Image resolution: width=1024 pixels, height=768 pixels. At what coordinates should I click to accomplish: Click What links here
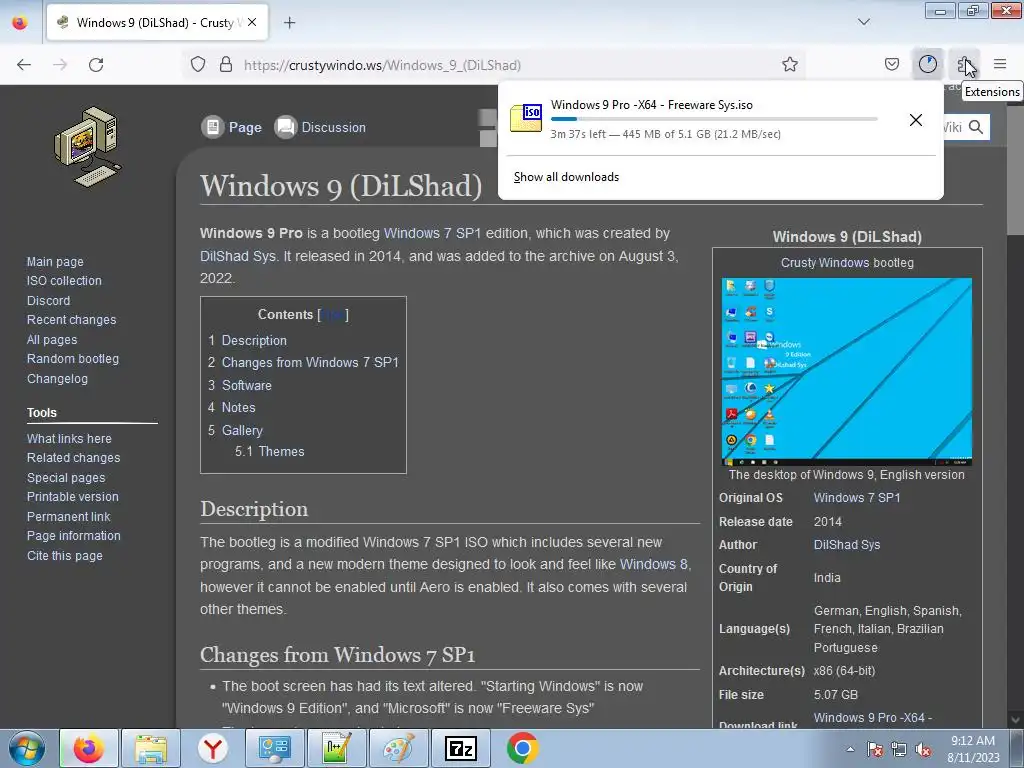point(69,439)
